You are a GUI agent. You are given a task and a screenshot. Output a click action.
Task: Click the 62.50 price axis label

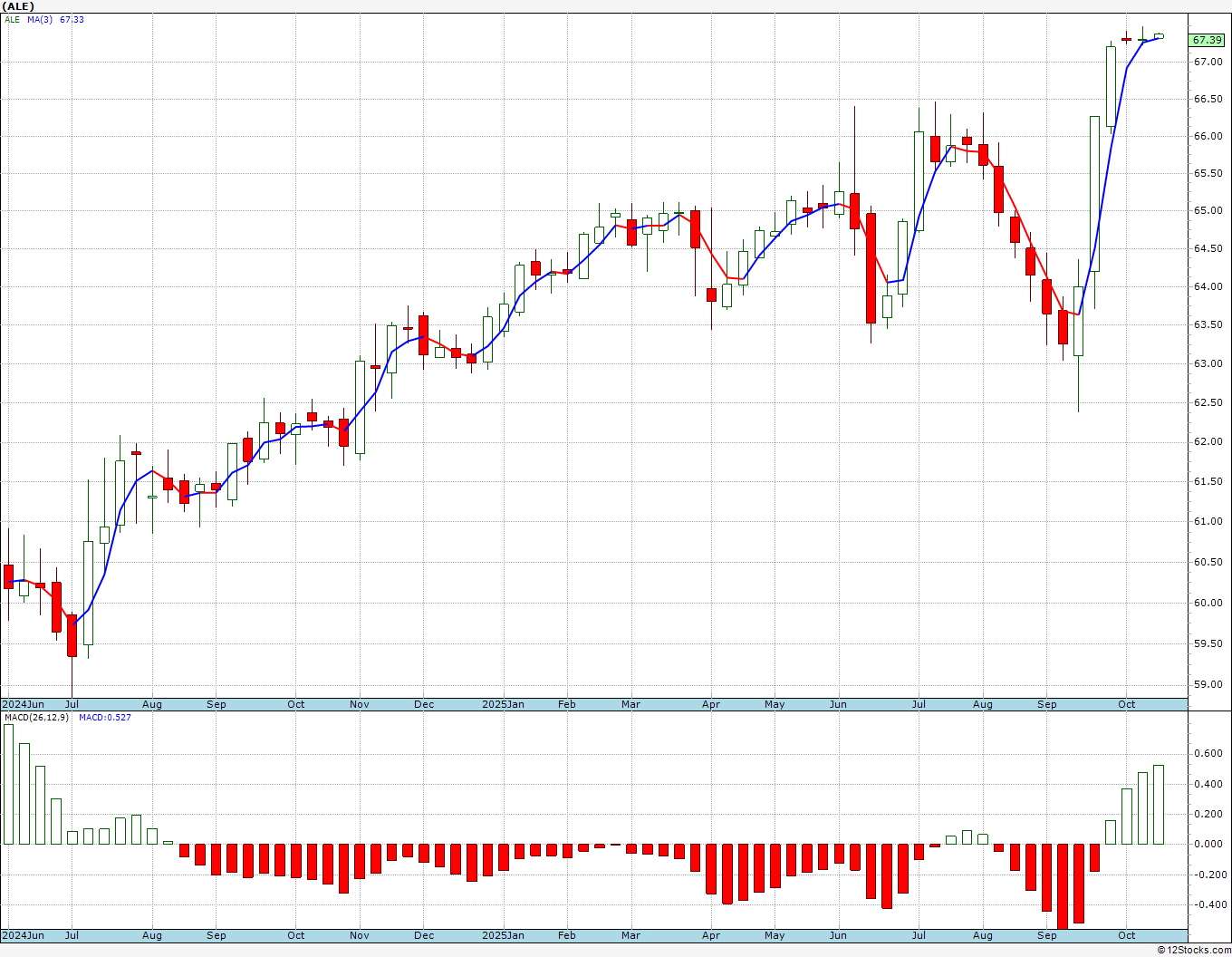(1207, 402)
